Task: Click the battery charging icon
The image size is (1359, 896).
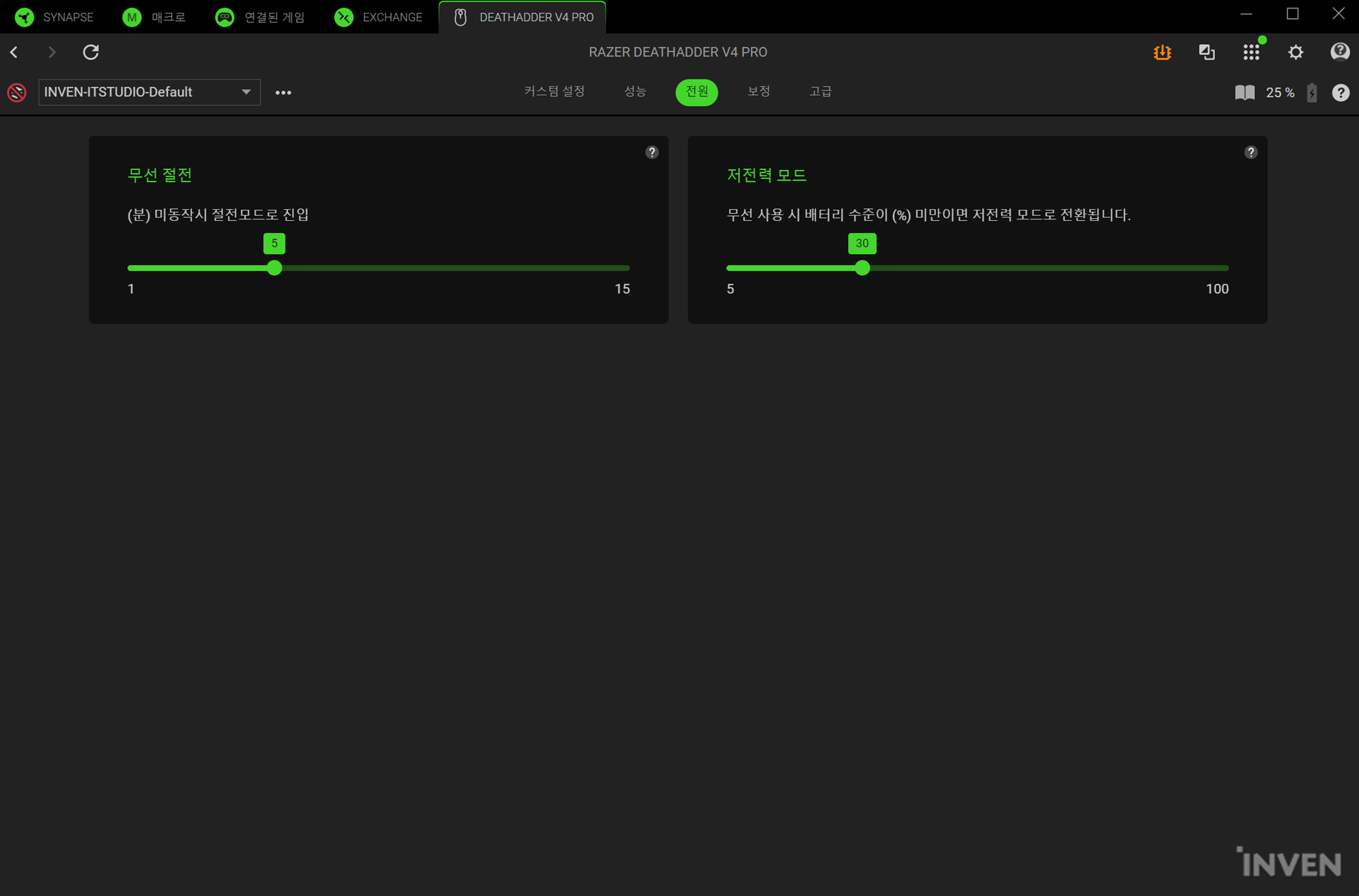Action: pyautogui.click(x=1312, y=92)
